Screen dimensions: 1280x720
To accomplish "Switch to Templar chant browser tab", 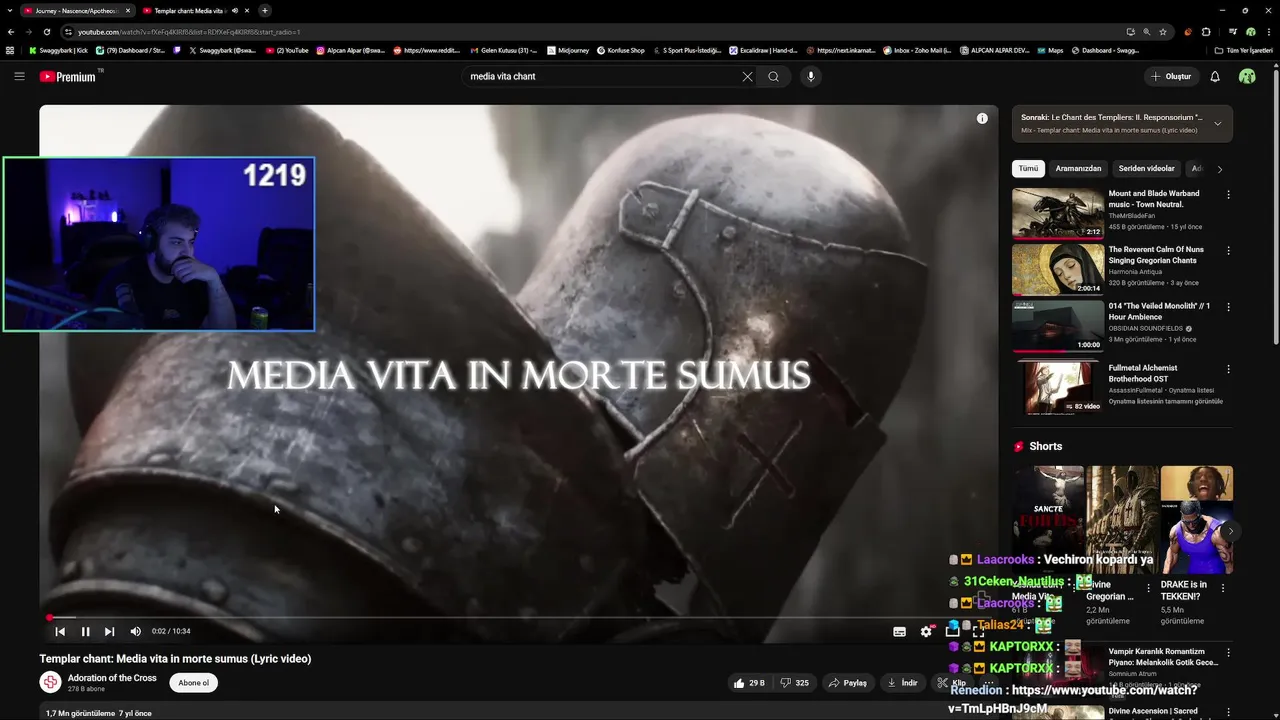I will point(192,10).
